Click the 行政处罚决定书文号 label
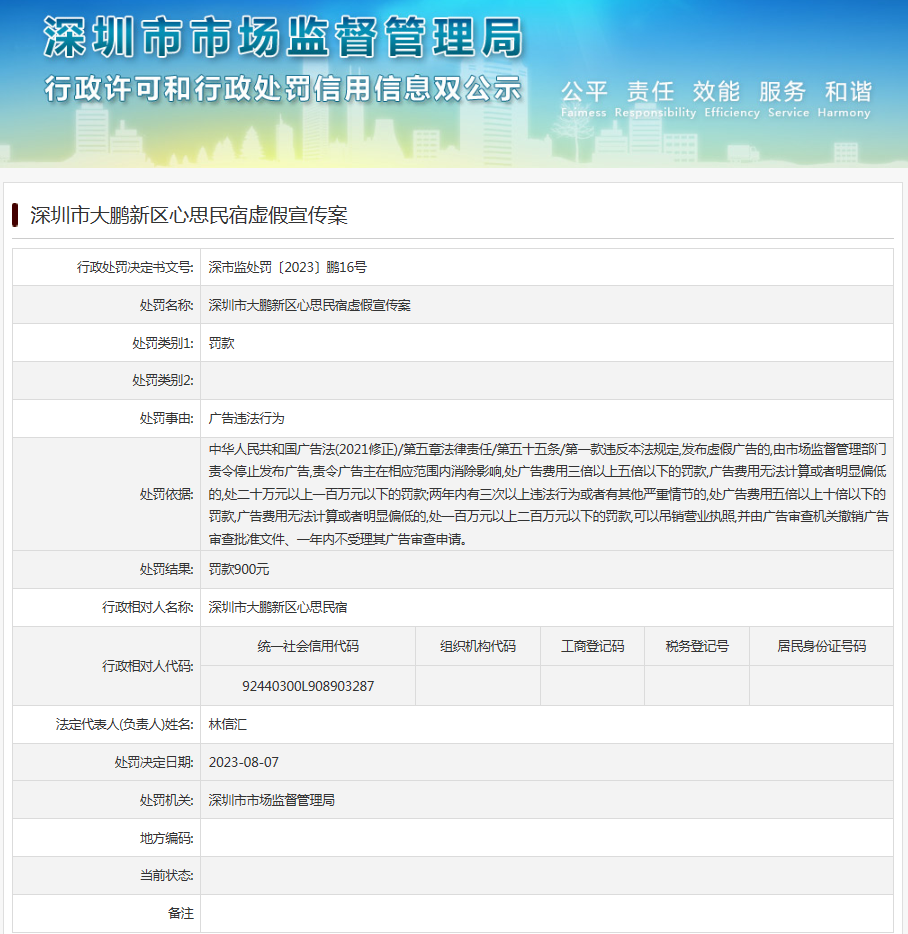 tap(135, 267)
